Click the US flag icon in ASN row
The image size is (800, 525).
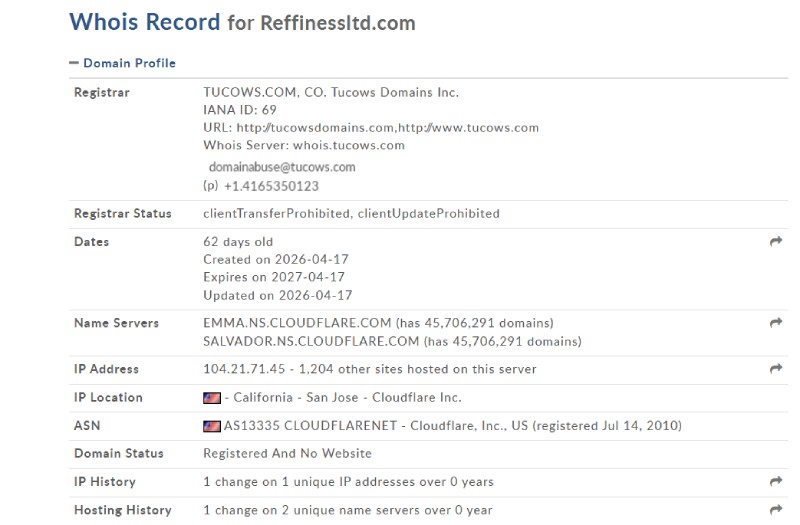[212, 426]
